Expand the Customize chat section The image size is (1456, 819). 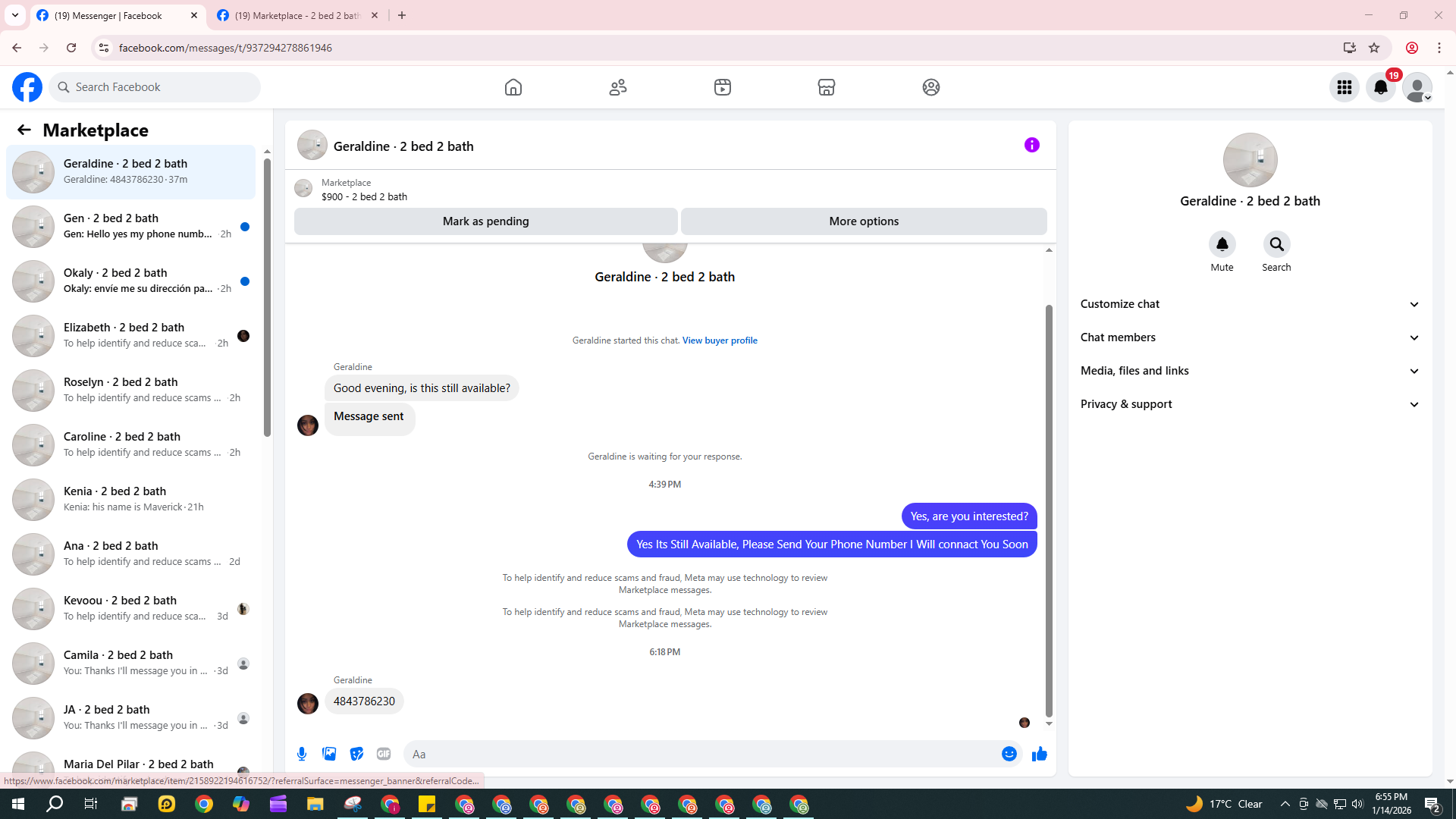click(x=1249, y=304)
